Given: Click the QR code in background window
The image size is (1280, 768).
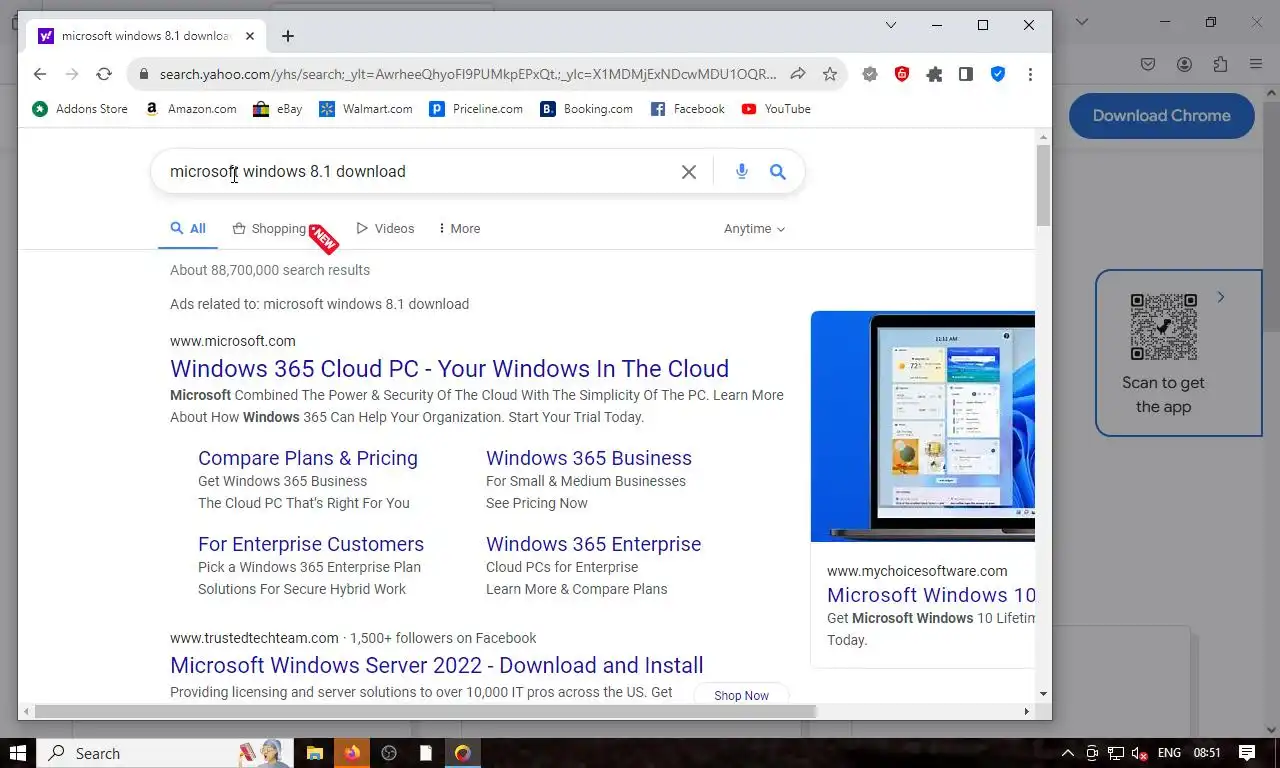Looking at the screenshot, I should tap(1164, 327).
